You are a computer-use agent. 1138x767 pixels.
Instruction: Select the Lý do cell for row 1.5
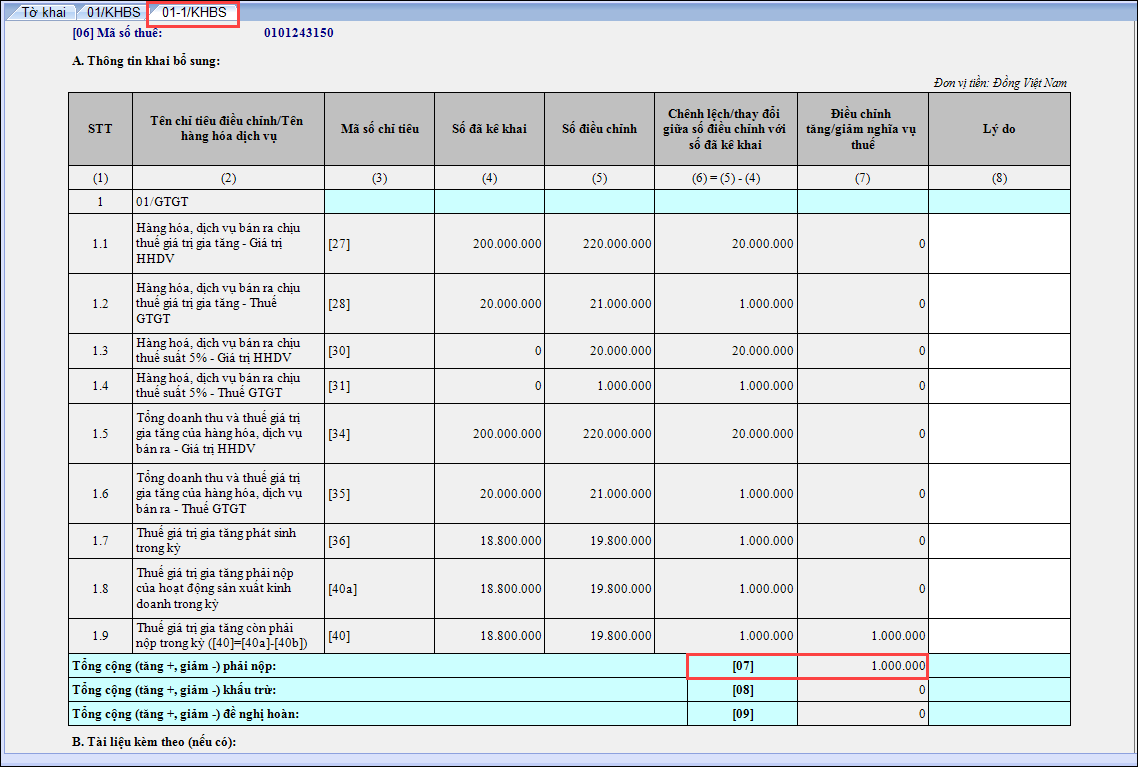998,433
